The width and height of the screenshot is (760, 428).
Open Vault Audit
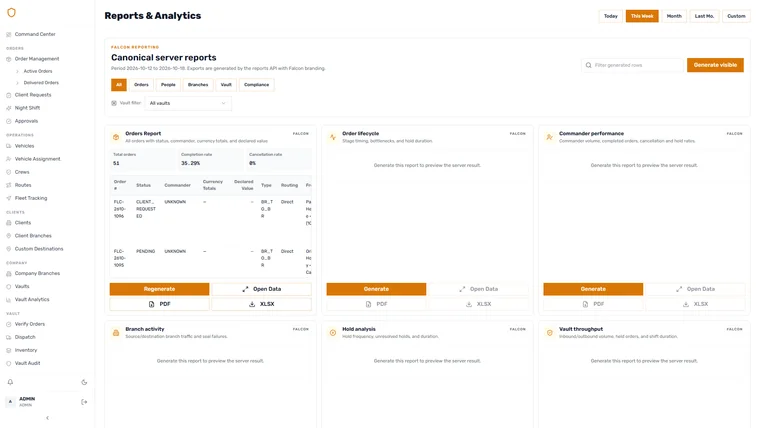[x=27, y=364]
